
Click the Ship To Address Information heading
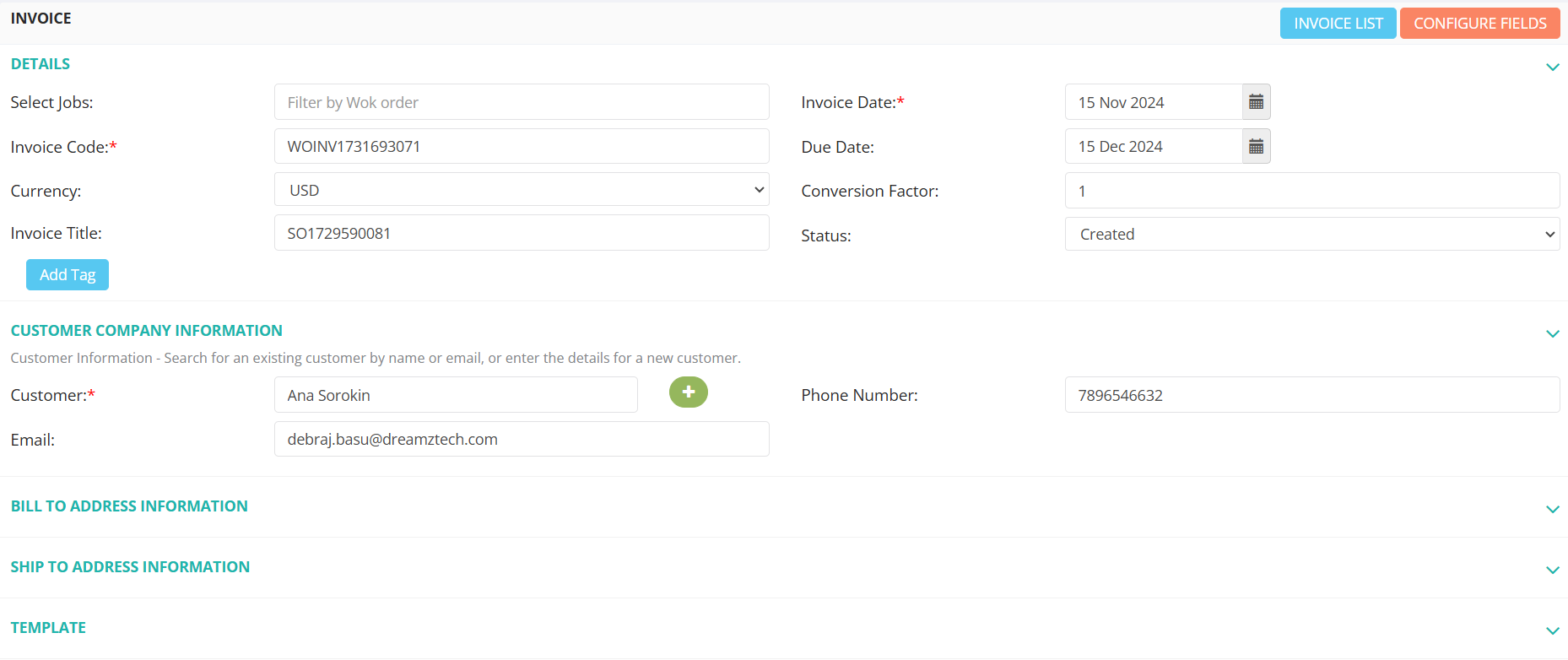pos(130,567)
